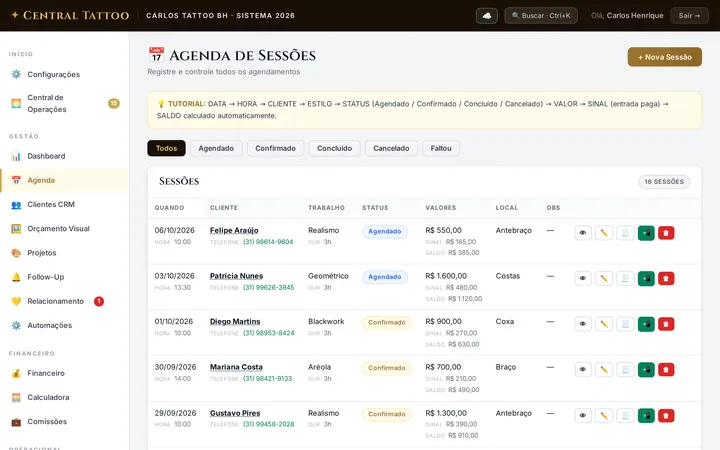Filter sessions by Agendado status
Image resolution: width=720 pixels, height=450 pixels.
[216, 148]
